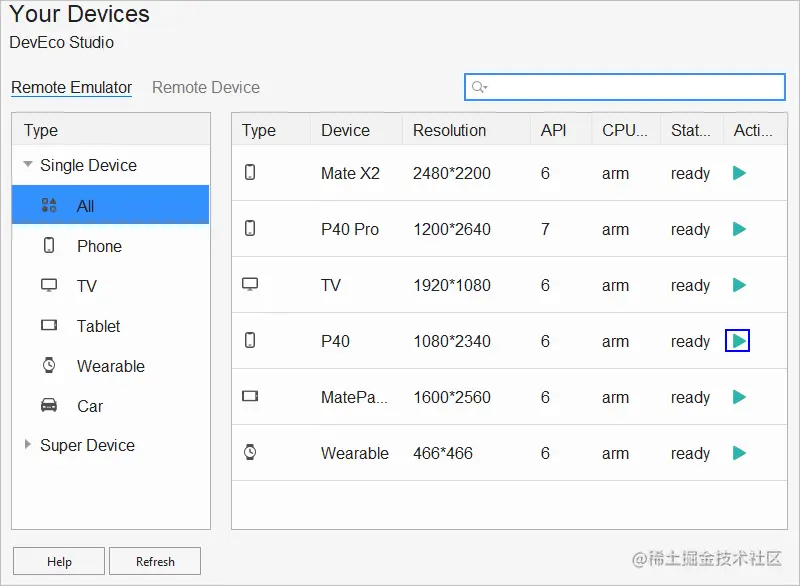Click the watch icon in Wearable table row
This screenshot has width=800, height=586.
[x=250, y=452]
